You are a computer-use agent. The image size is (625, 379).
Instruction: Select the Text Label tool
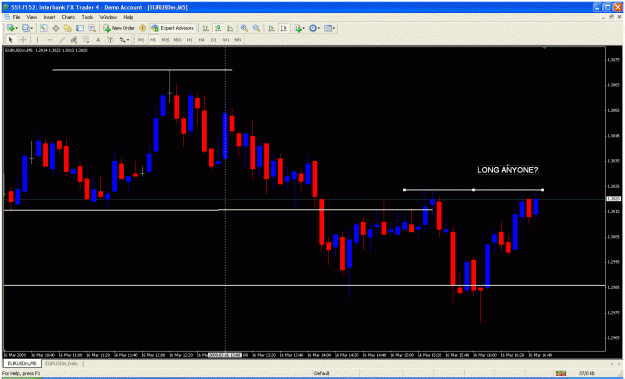(x=110, y=40)
